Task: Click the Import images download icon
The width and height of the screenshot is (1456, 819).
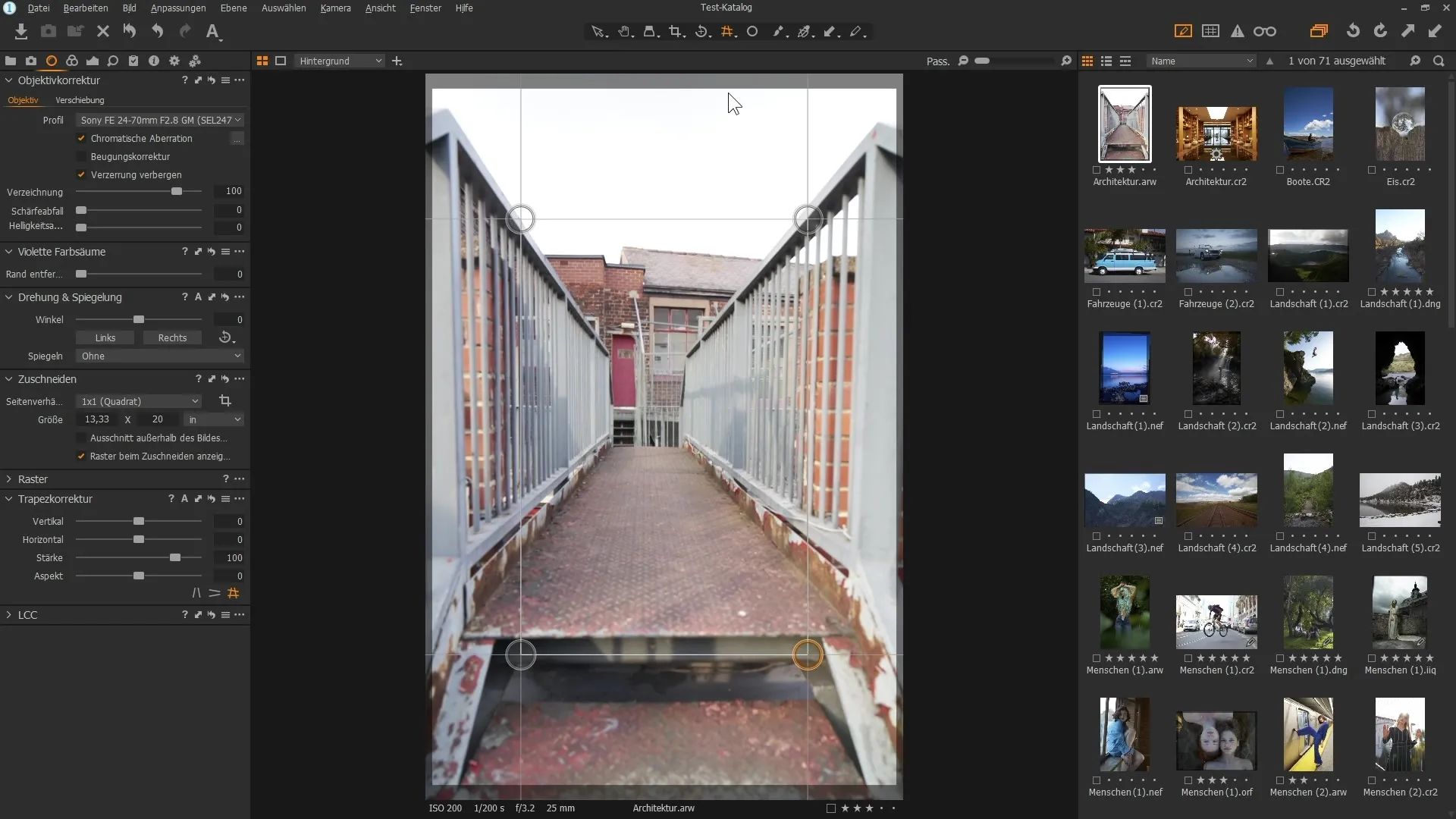Action: (x=21, y=31)
